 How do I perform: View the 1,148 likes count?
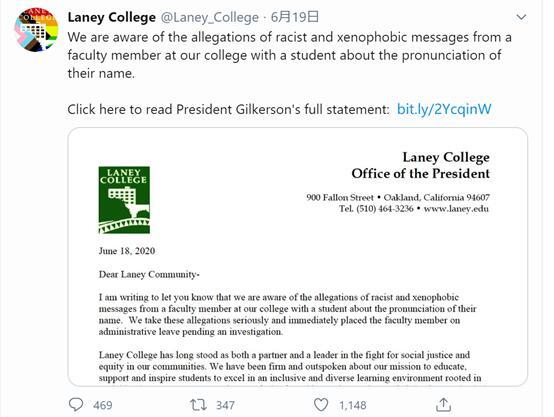353,405
